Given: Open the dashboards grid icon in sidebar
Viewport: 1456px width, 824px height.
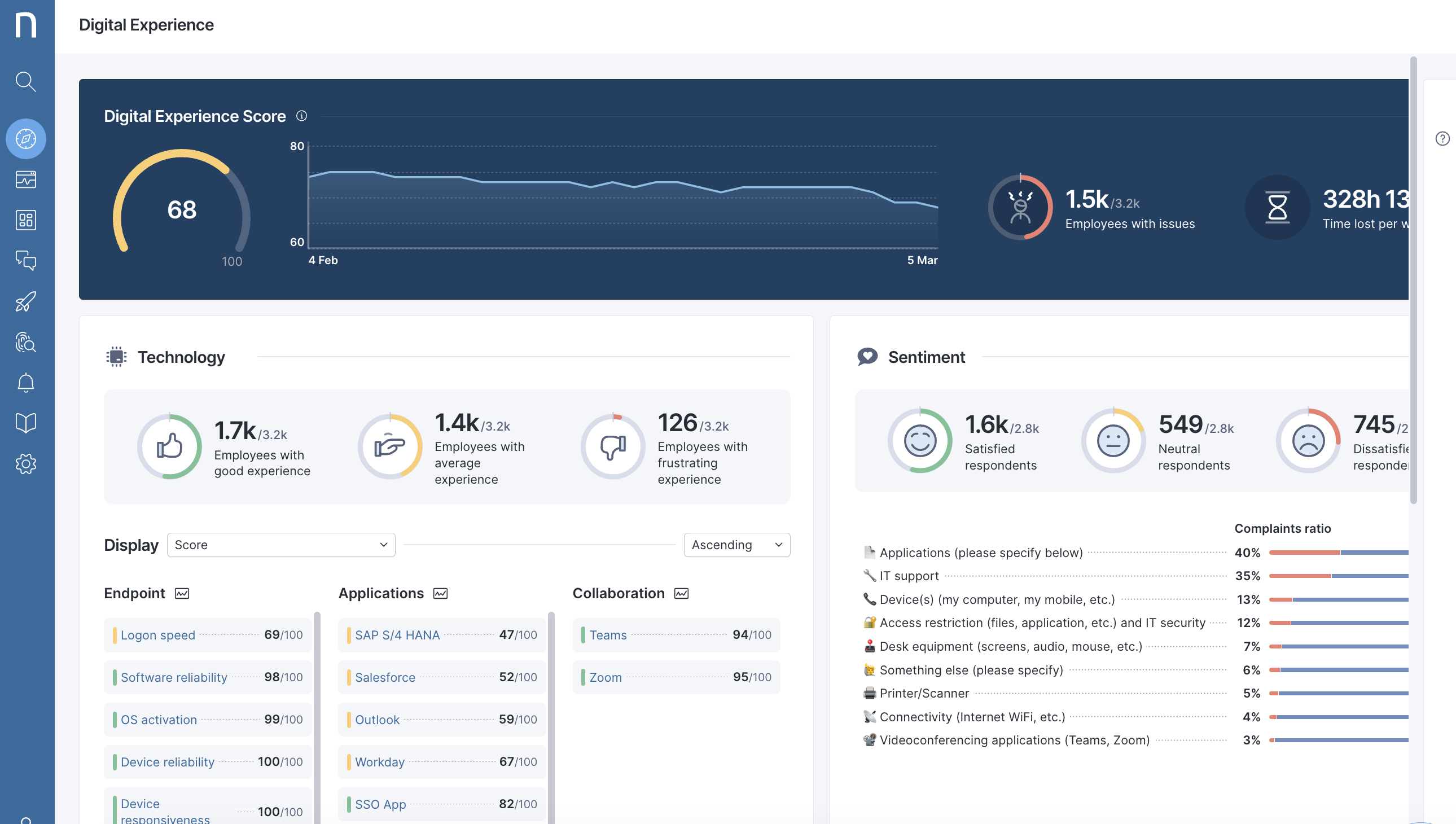Looking at the screenshot, I should (x=25, y=220).
